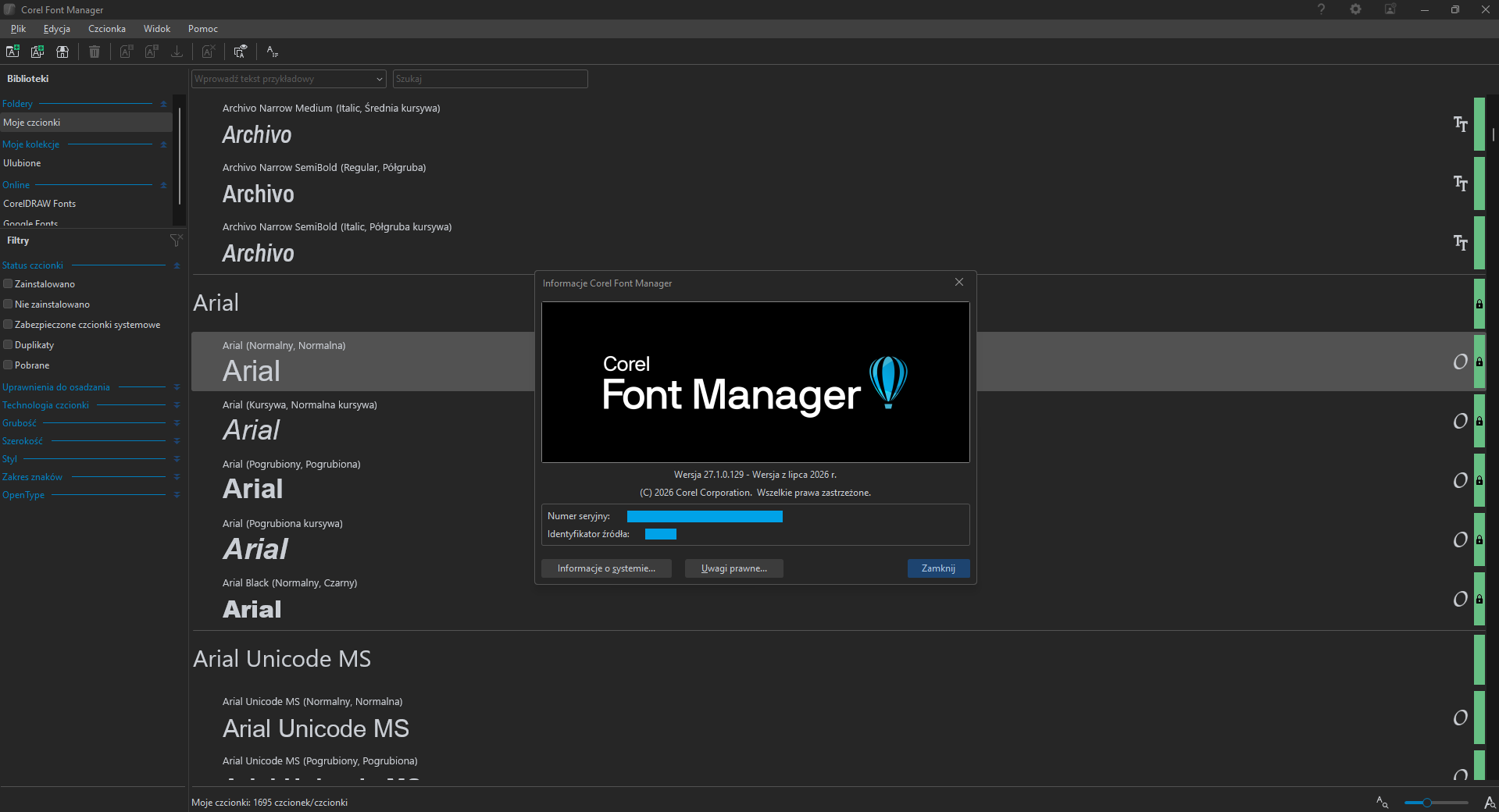Collapse the Status czcionki filter group

click(177, 265)
